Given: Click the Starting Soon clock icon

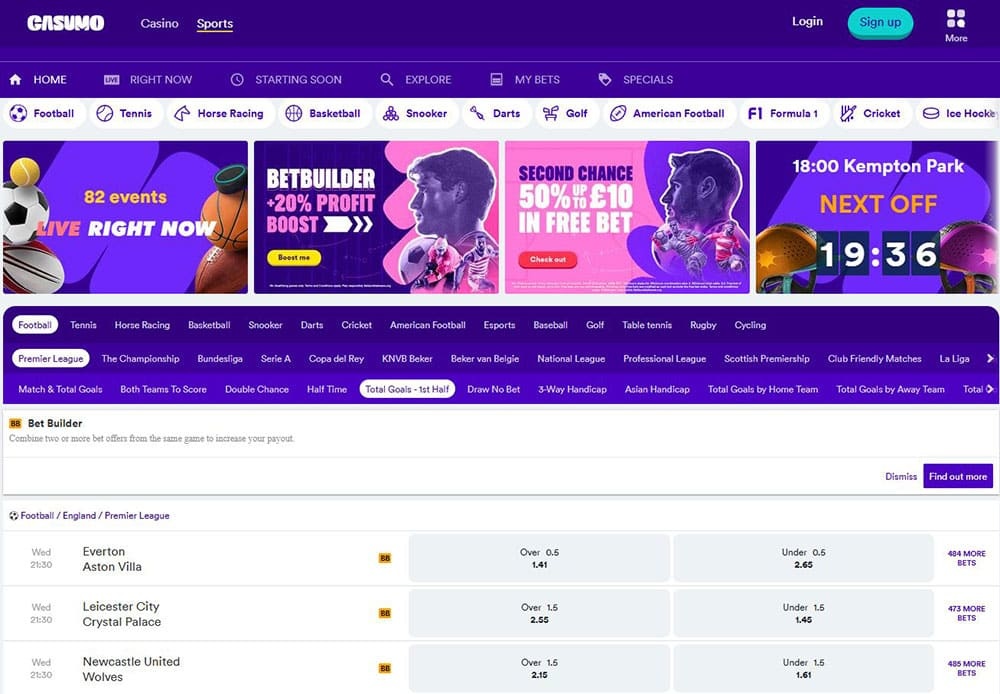Looking at the screenshot, I should [x=237, y=80].
